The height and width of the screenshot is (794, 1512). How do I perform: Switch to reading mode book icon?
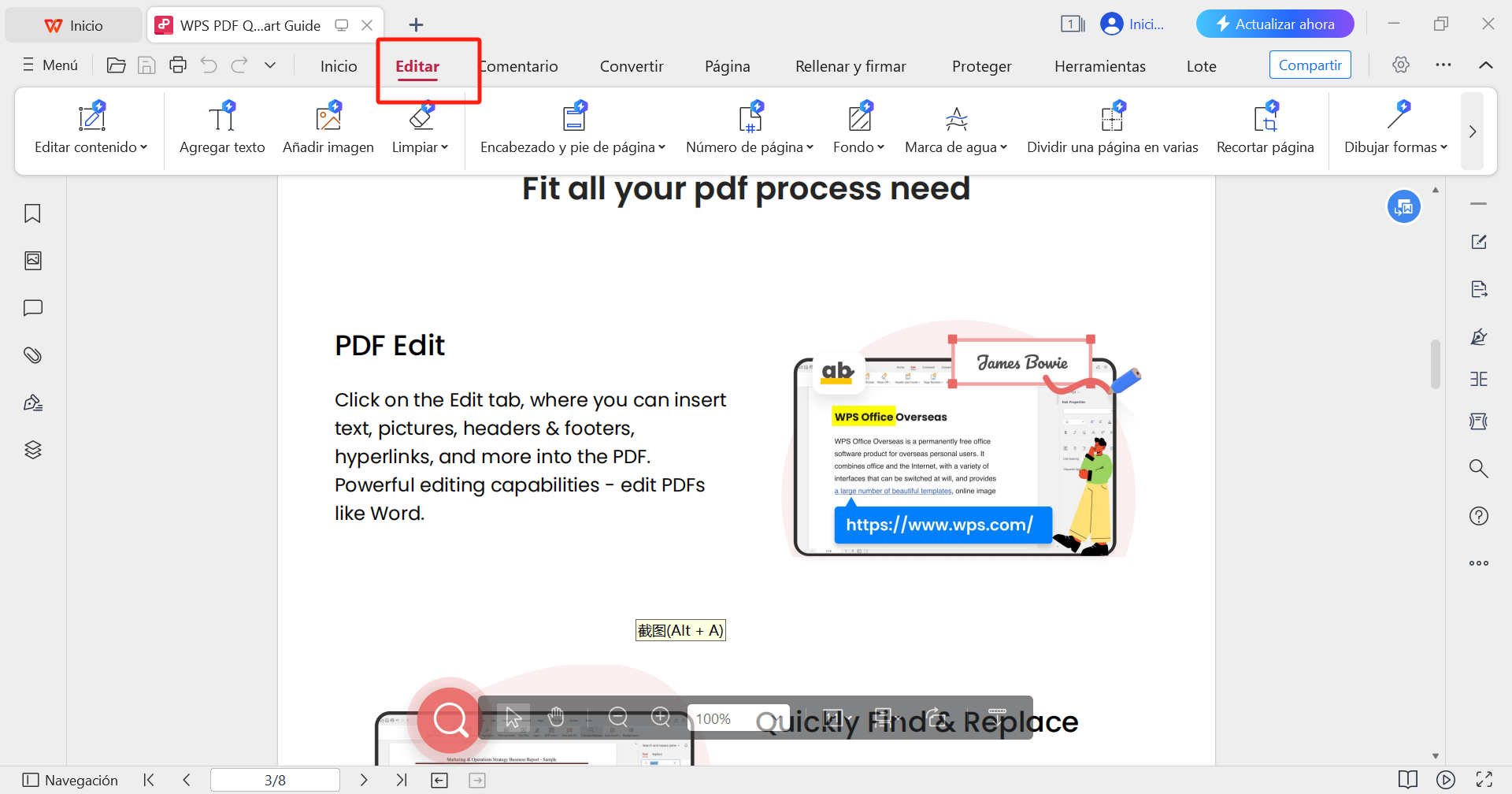point(1408,780)
